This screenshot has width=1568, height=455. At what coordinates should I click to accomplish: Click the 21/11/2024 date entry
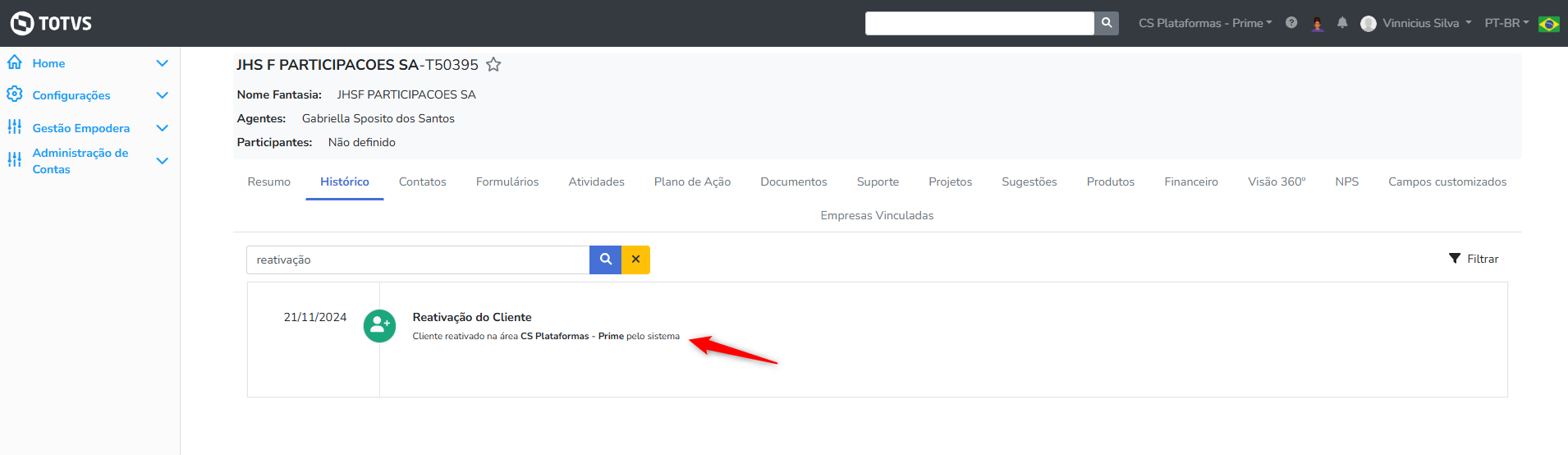point(315,317)
